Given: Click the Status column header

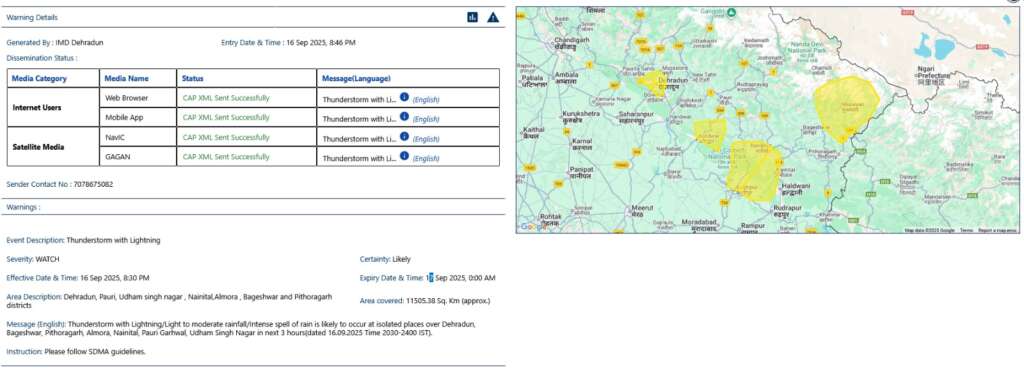Looking at the screenshot, I should [x=193, y=78].
